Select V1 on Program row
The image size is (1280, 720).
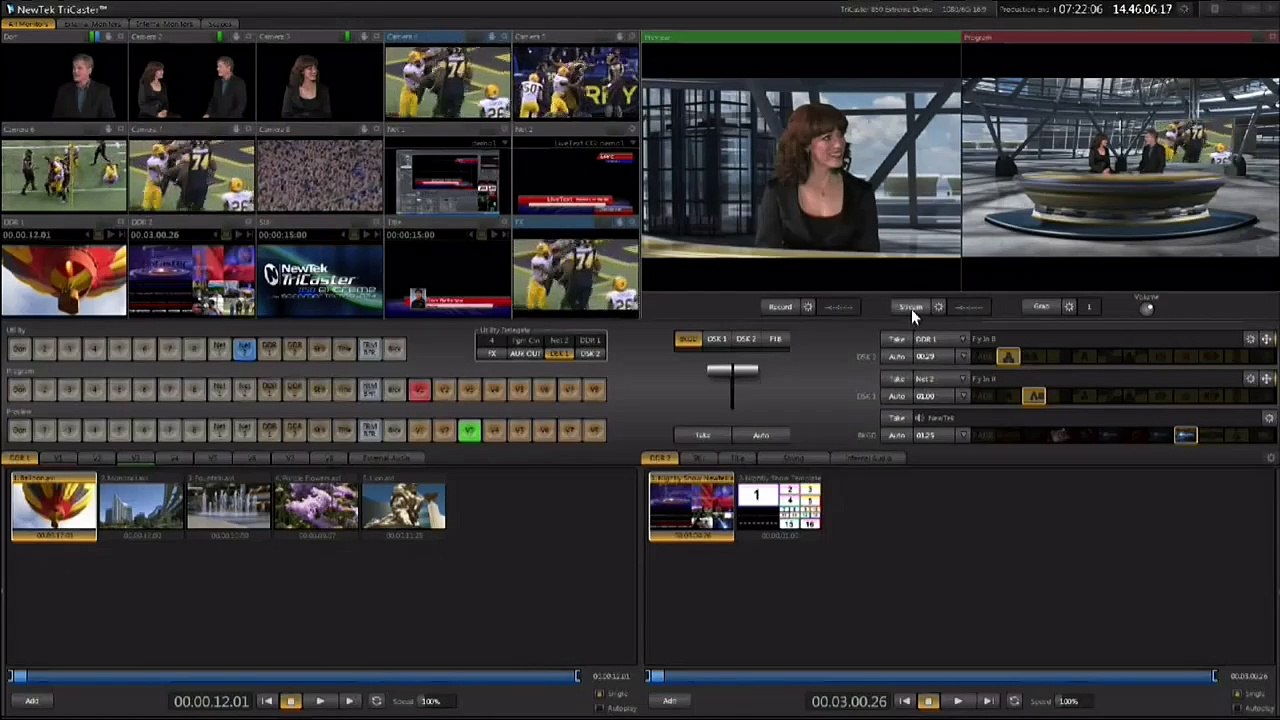(x=419, y=390)
